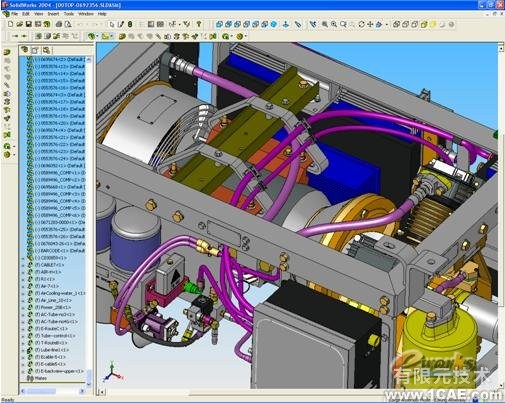The width and height of the screenshot is (505, 403).
Task: Open the Tools menu
Action: tap(69, 14)
